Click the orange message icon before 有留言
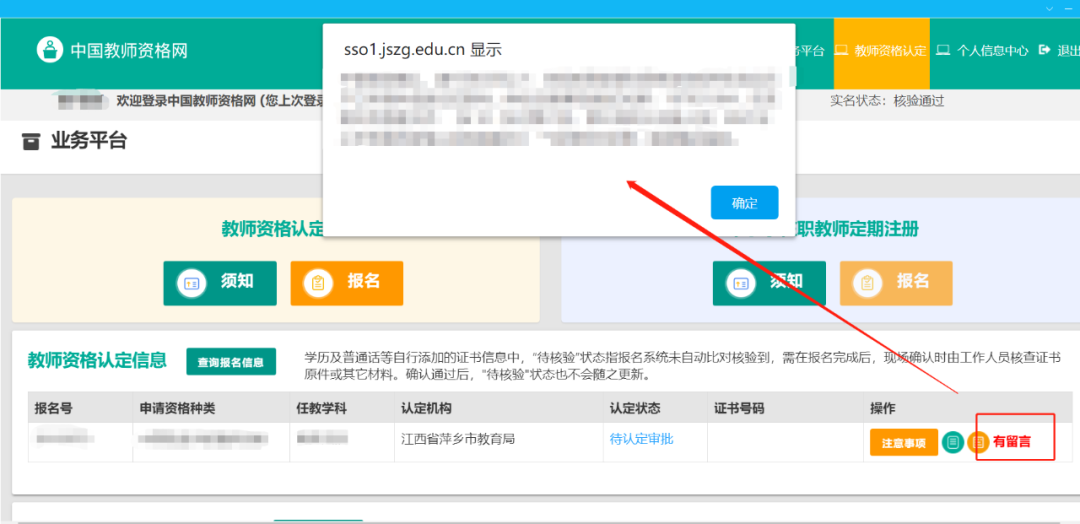This screenshot has width=1080, height=524. click(x=978, y=442)
